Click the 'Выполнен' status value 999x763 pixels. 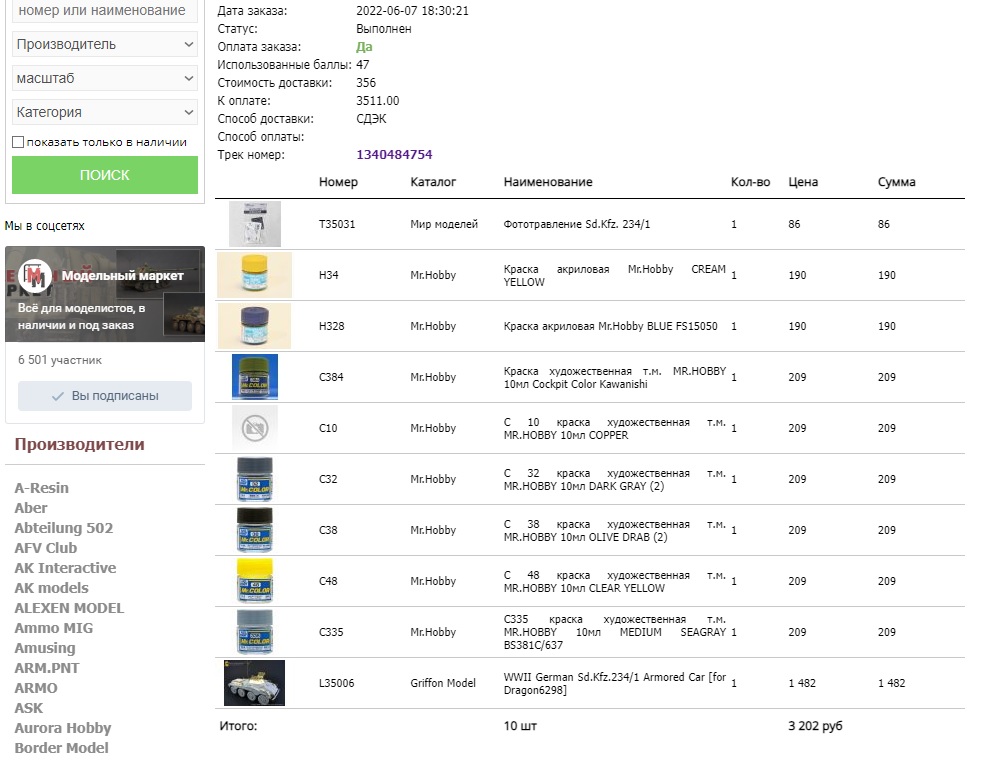[384, 29]
